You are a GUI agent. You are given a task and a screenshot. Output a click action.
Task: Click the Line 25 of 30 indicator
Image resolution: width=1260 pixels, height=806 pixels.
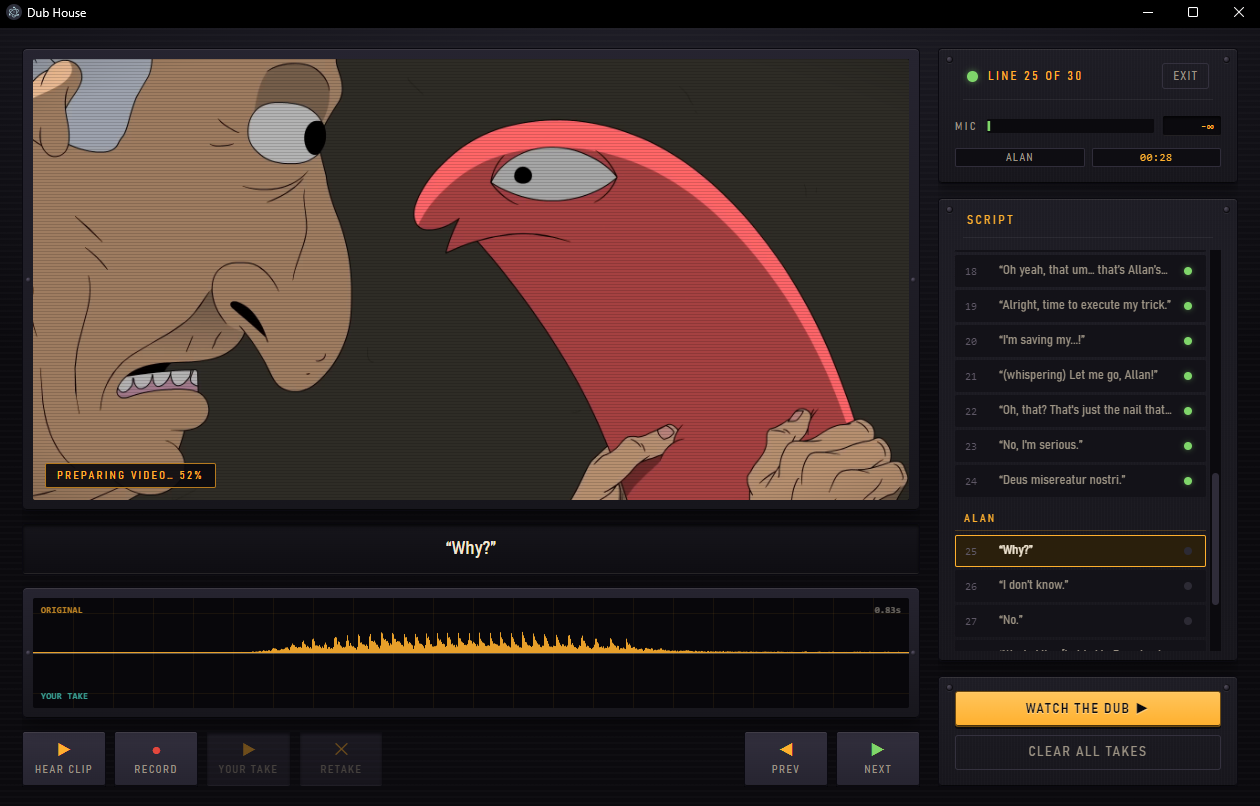click(1035, 76)
